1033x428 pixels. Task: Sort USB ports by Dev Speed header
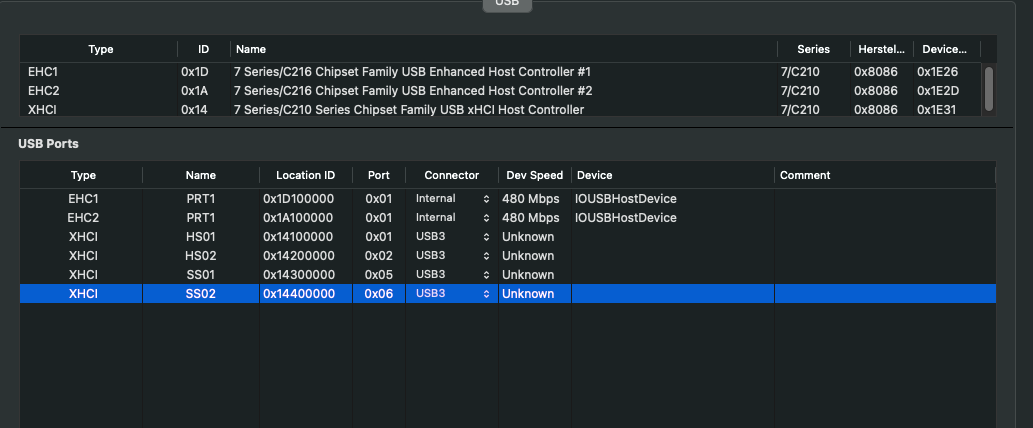tap(534, 175)
